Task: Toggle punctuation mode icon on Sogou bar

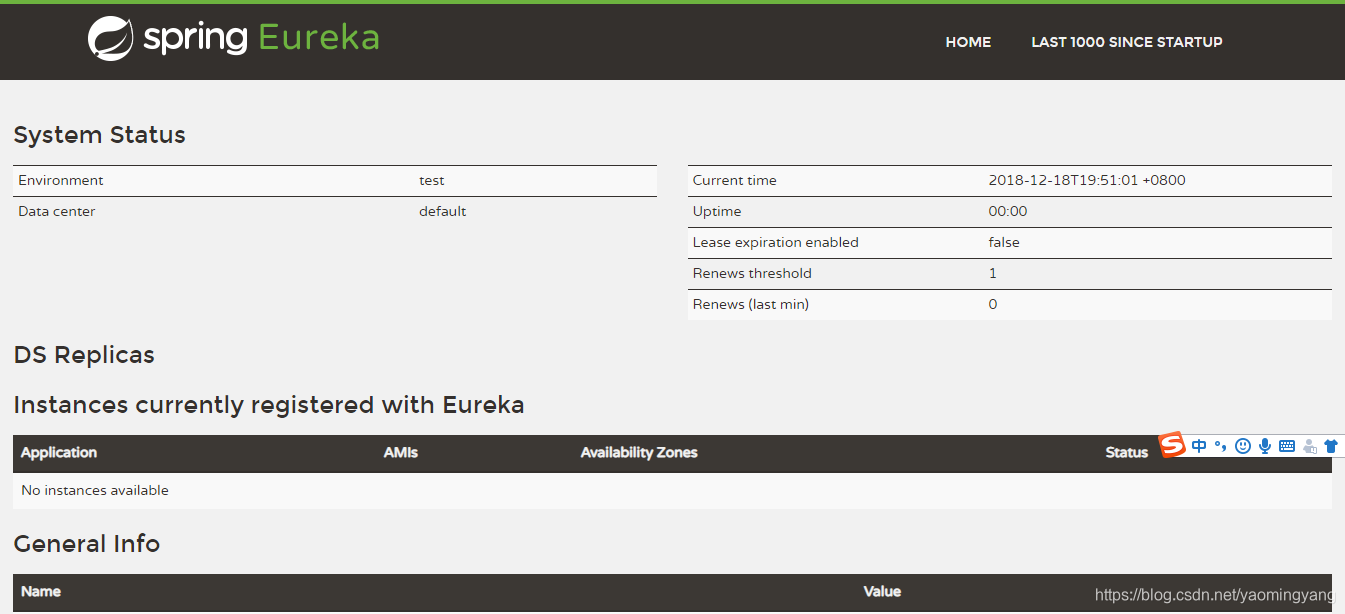Action: pos(1221,446)
